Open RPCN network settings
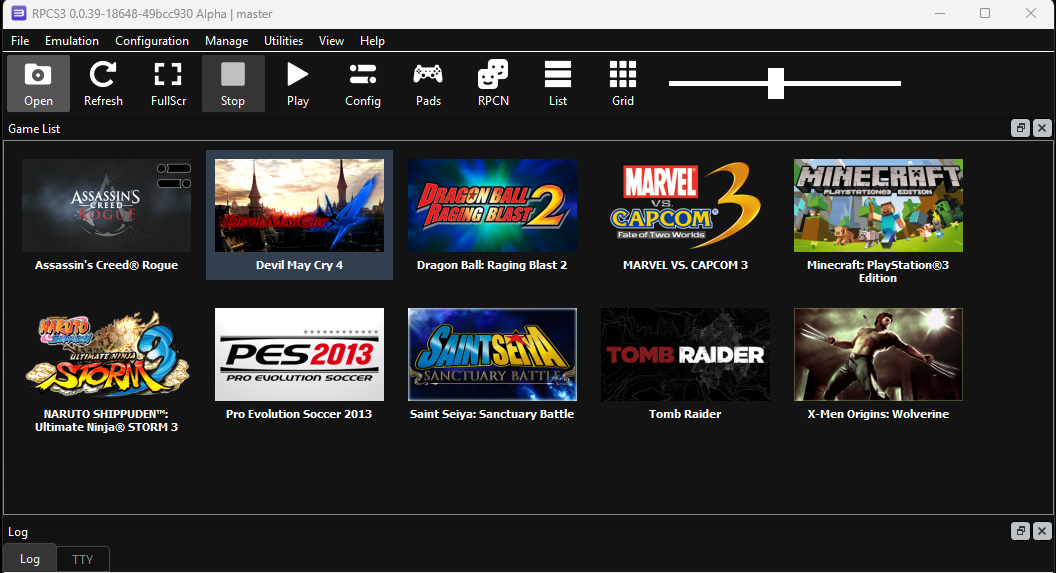 point(493,83)
